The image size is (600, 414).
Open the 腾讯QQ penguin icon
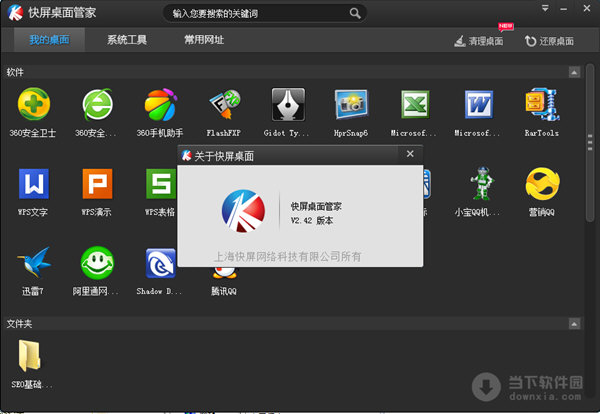(225, 272)
